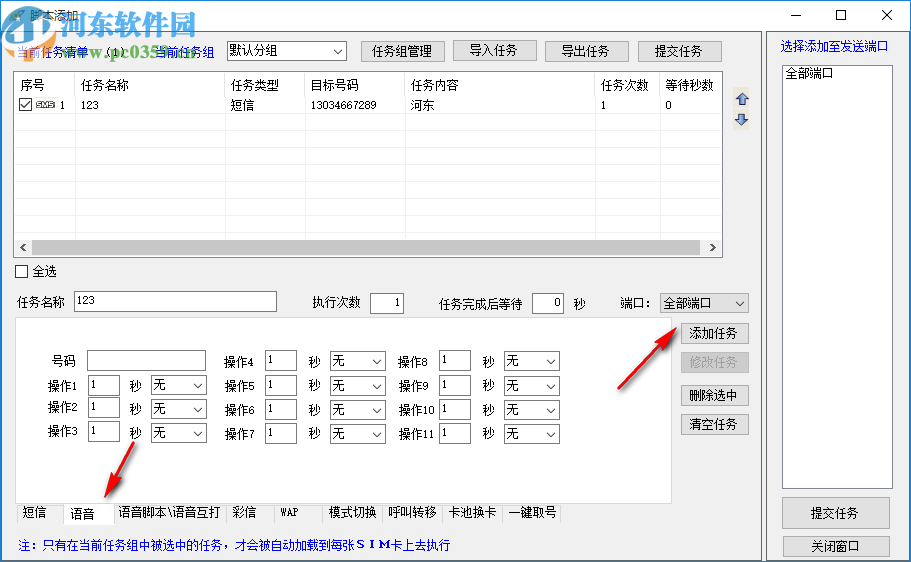This screenshot has width=911, height=562.
Task: Open the 操作5 action type dropdown
Action: point(357,386)
